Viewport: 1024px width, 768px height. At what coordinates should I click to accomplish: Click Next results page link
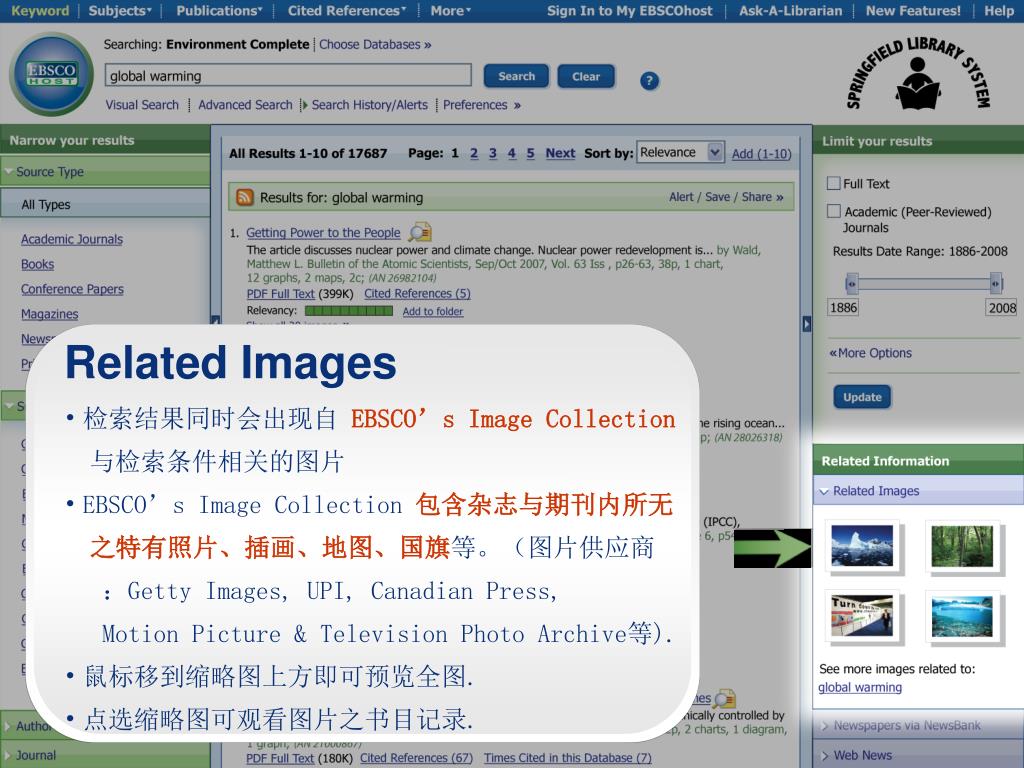coord(560,153)
